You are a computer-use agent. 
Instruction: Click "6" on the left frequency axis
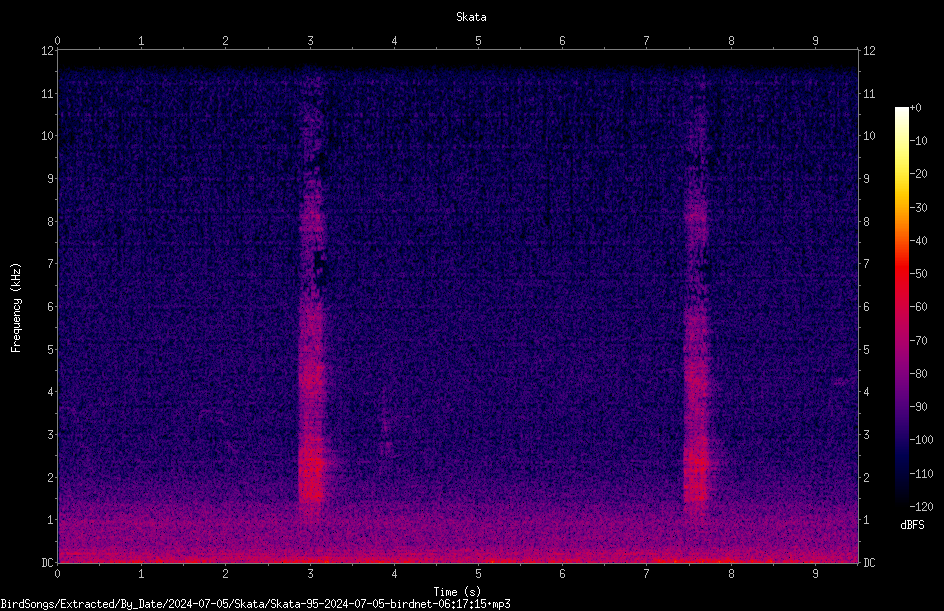click(x=51, y=307)
